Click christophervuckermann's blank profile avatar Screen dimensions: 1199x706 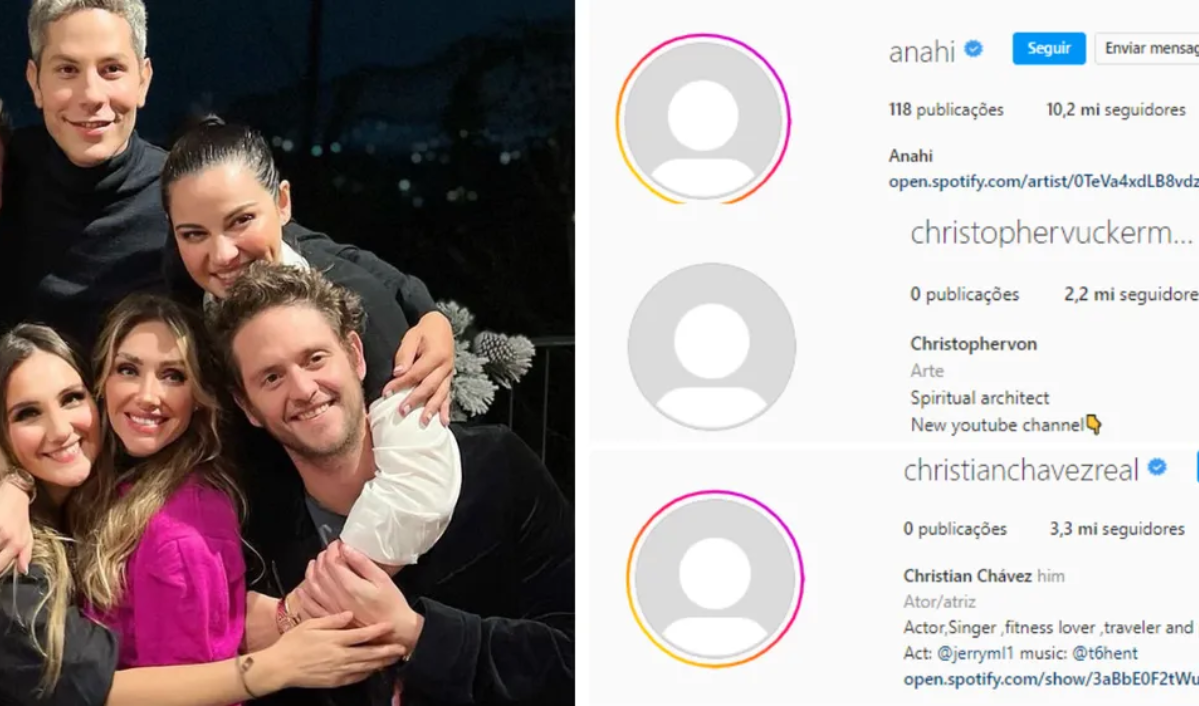(712, 346)
